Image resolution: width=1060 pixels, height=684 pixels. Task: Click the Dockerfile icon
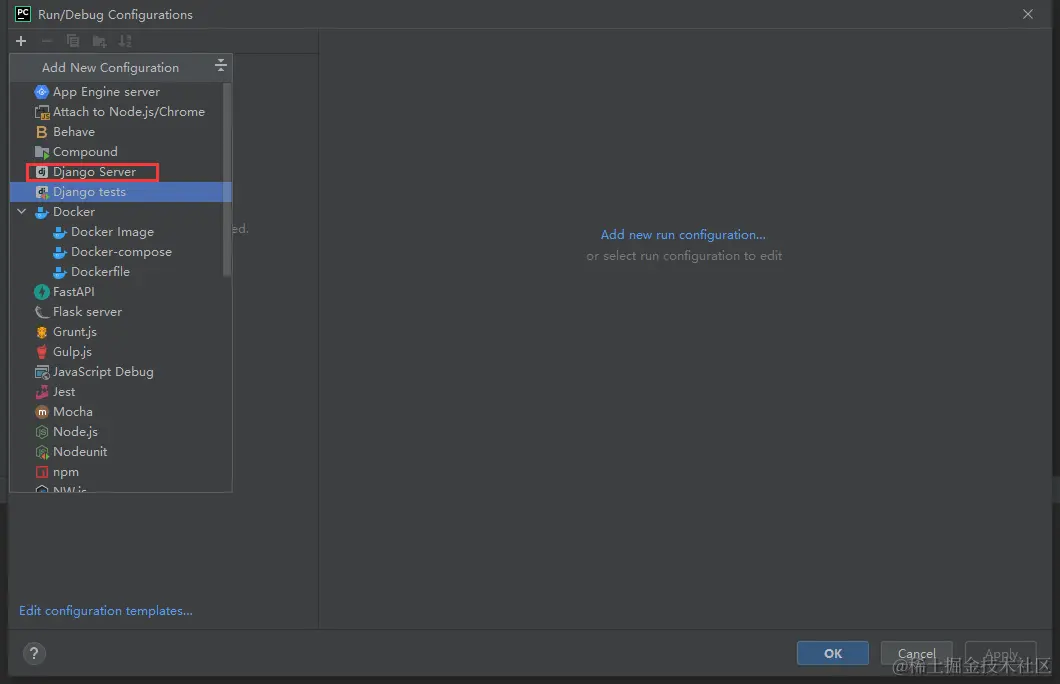click(59, 272)
